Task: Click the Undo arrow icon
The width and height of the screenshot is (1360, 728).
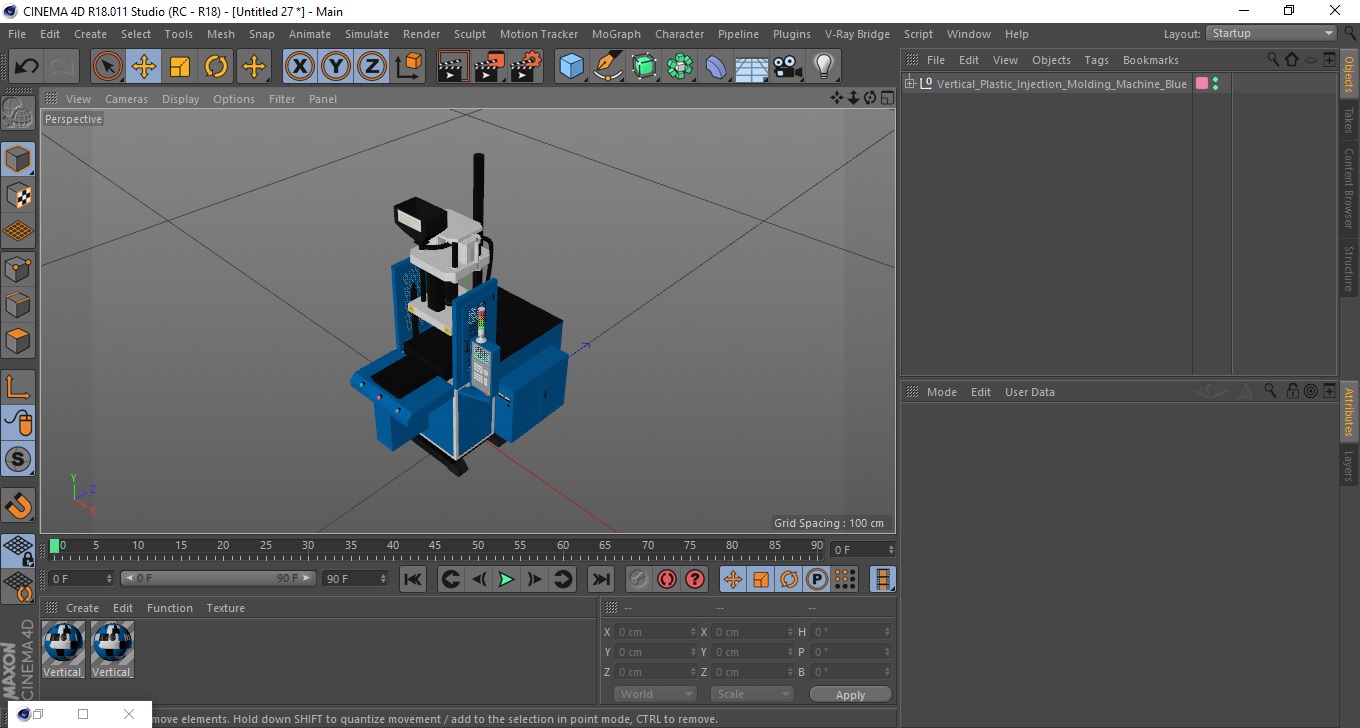Action: [27, 67]
